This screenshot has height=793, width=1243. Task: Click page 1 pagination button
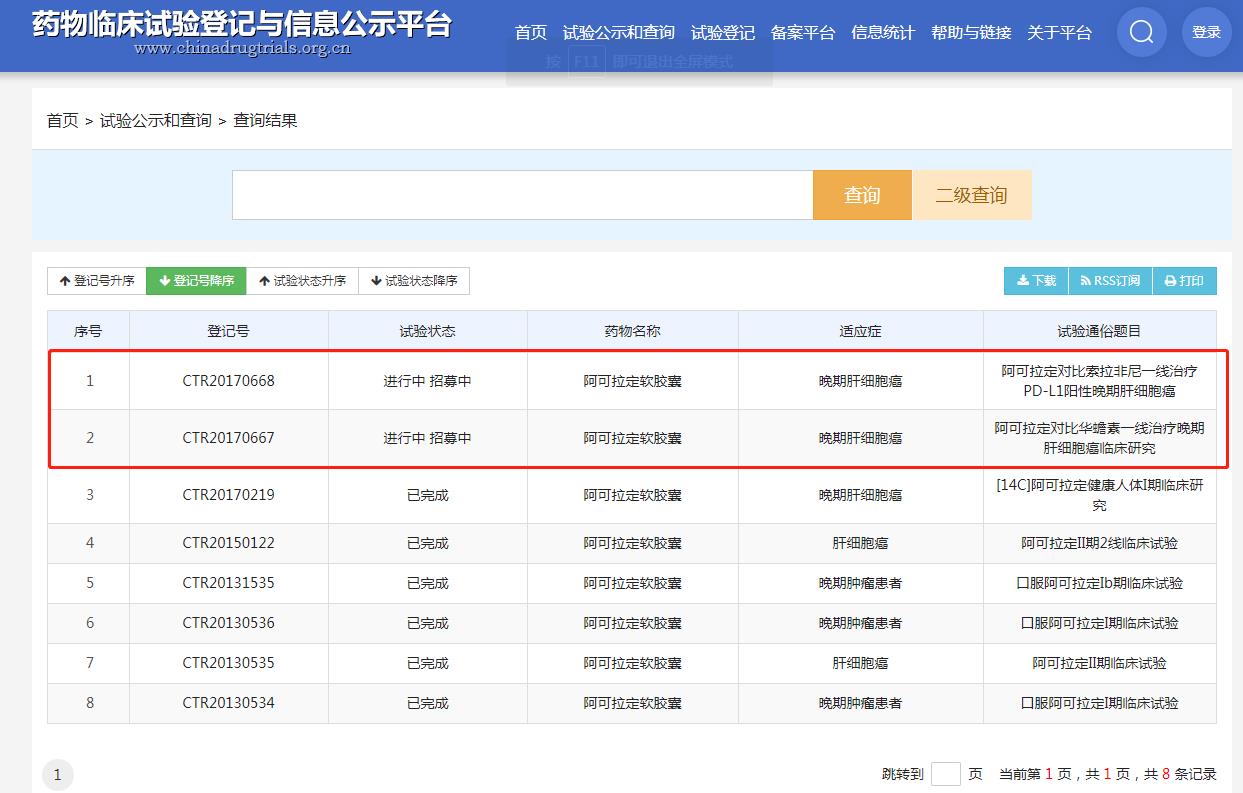tap(58, 775)
